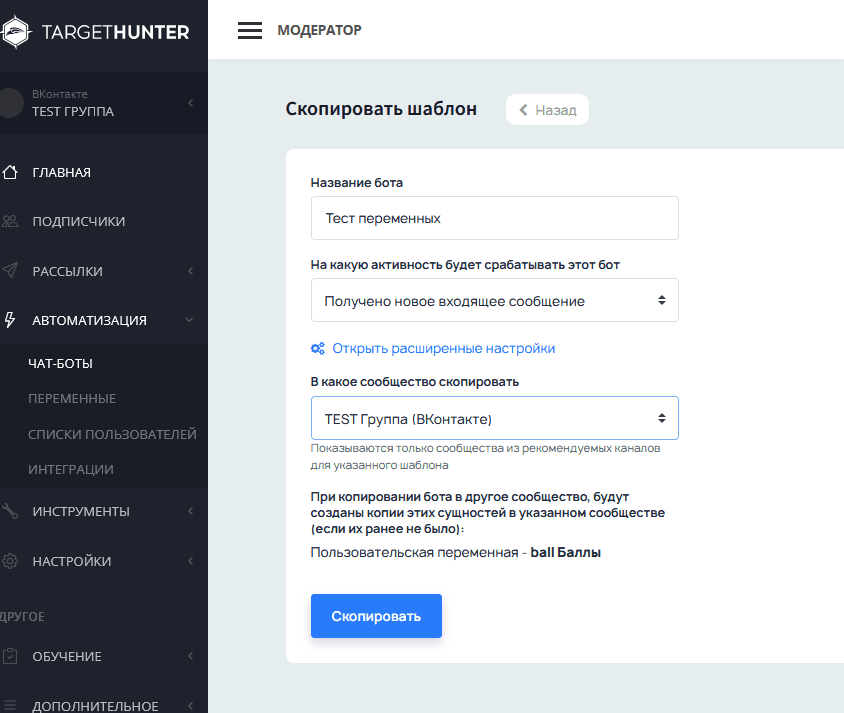Expand the TEST Группа account selector

pyautogui.click(x=190, y=103)
